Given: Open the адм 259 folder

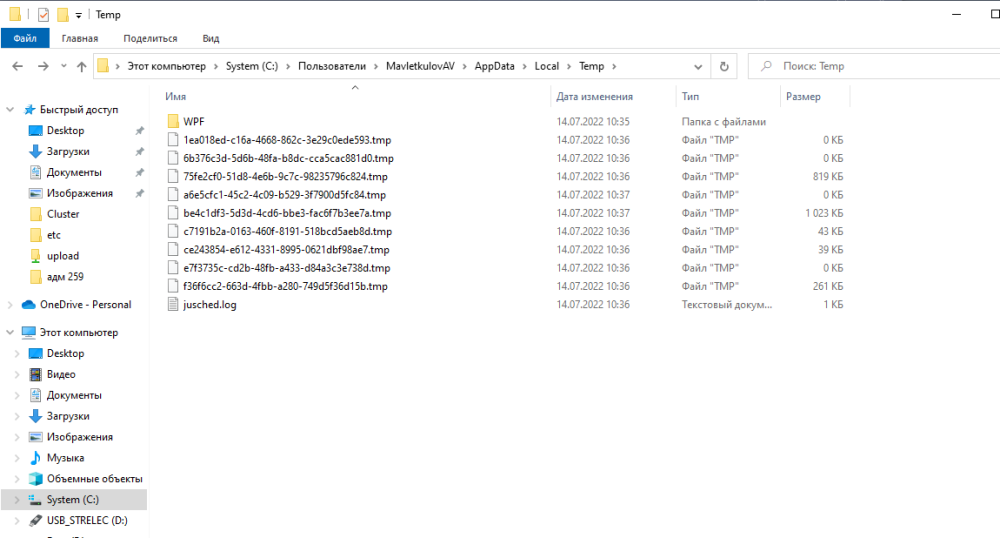Looking at the screenshot, I should [65, 277].
